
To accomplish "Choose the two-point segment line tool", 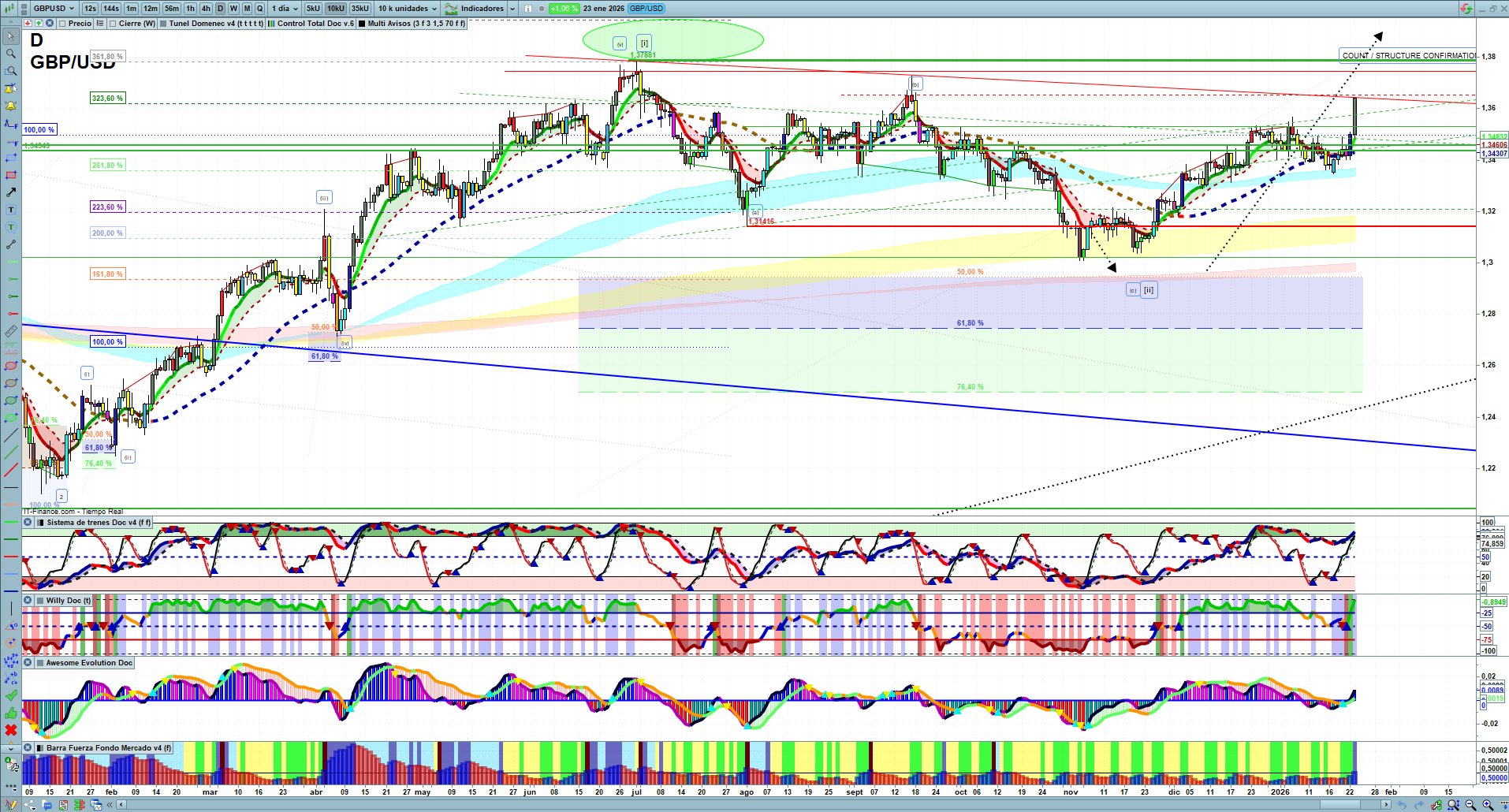I will [11, 244].
